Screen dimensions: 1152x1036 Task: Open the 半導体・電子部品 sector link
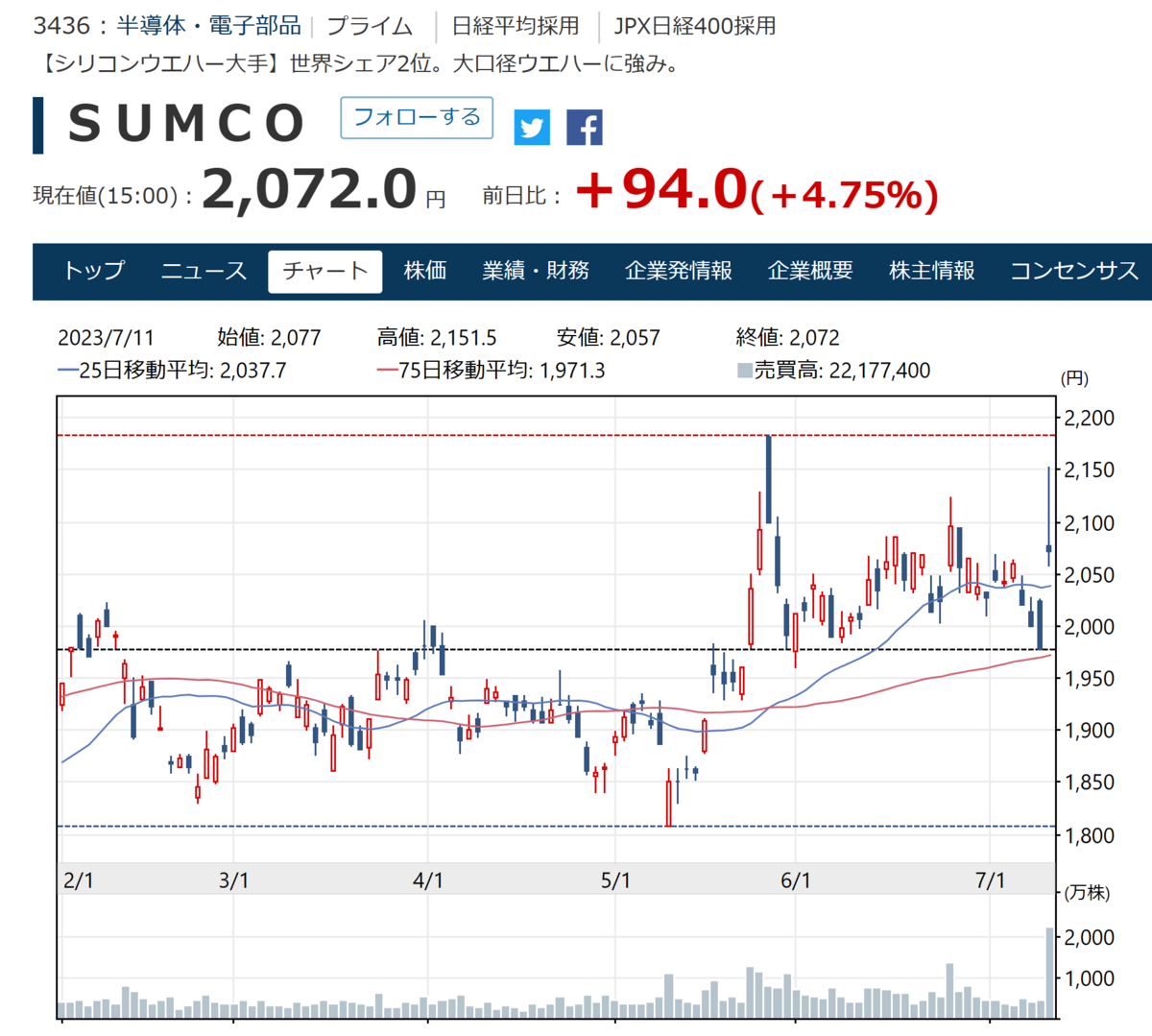click(x=208, y=26)
